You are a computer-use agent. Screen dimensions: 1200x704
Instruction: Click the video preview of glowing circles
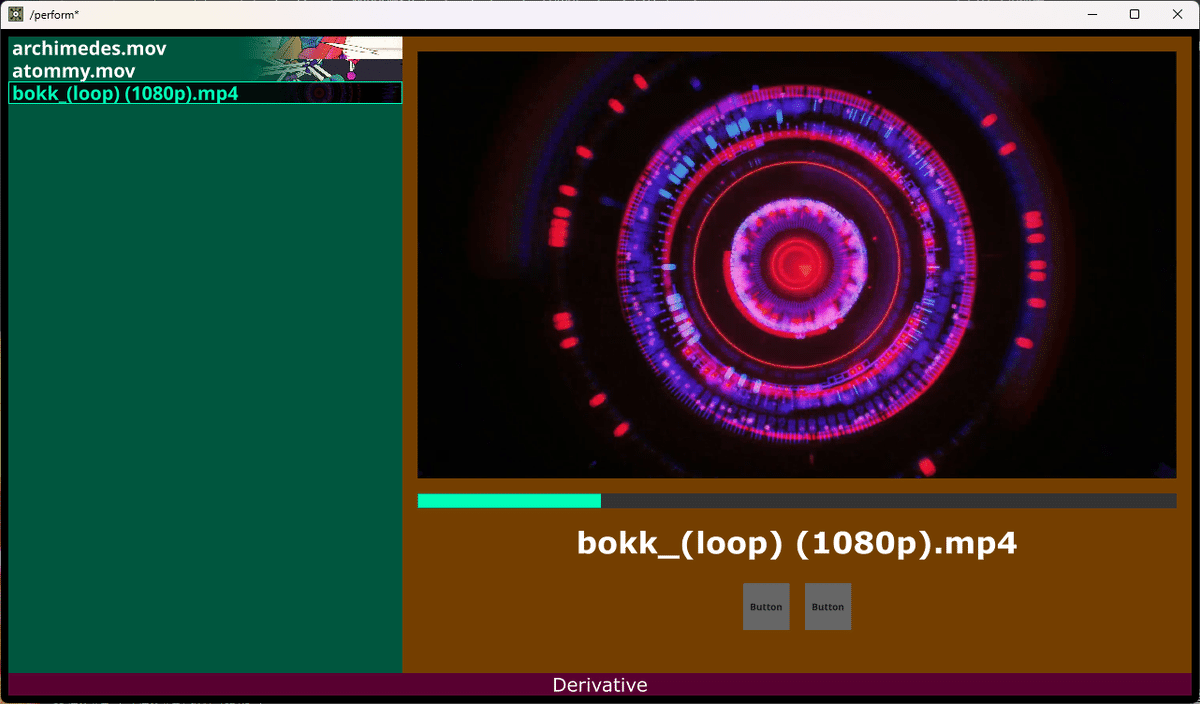click(797, 265)
